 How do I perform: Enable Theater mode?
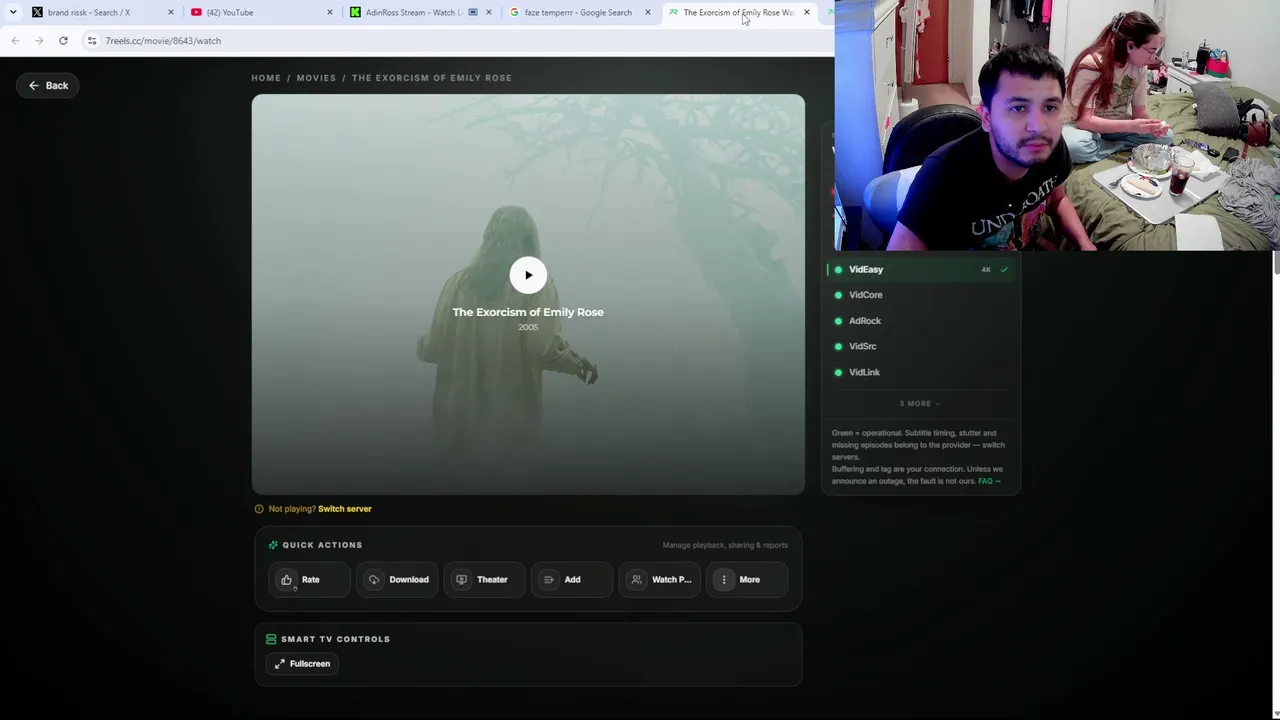[x=484, y=579]
